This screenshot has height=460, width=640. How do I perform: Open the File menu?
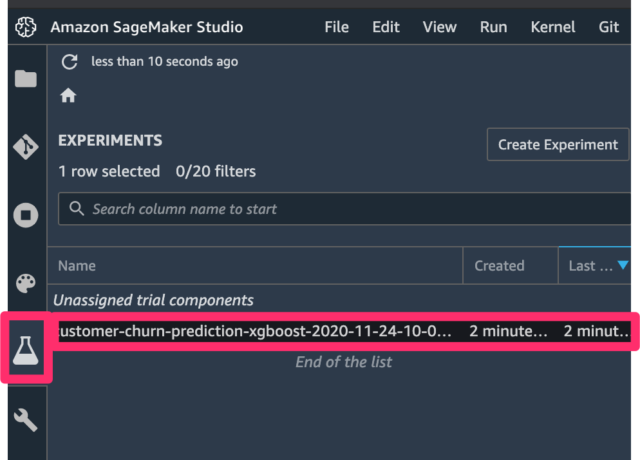337,27
